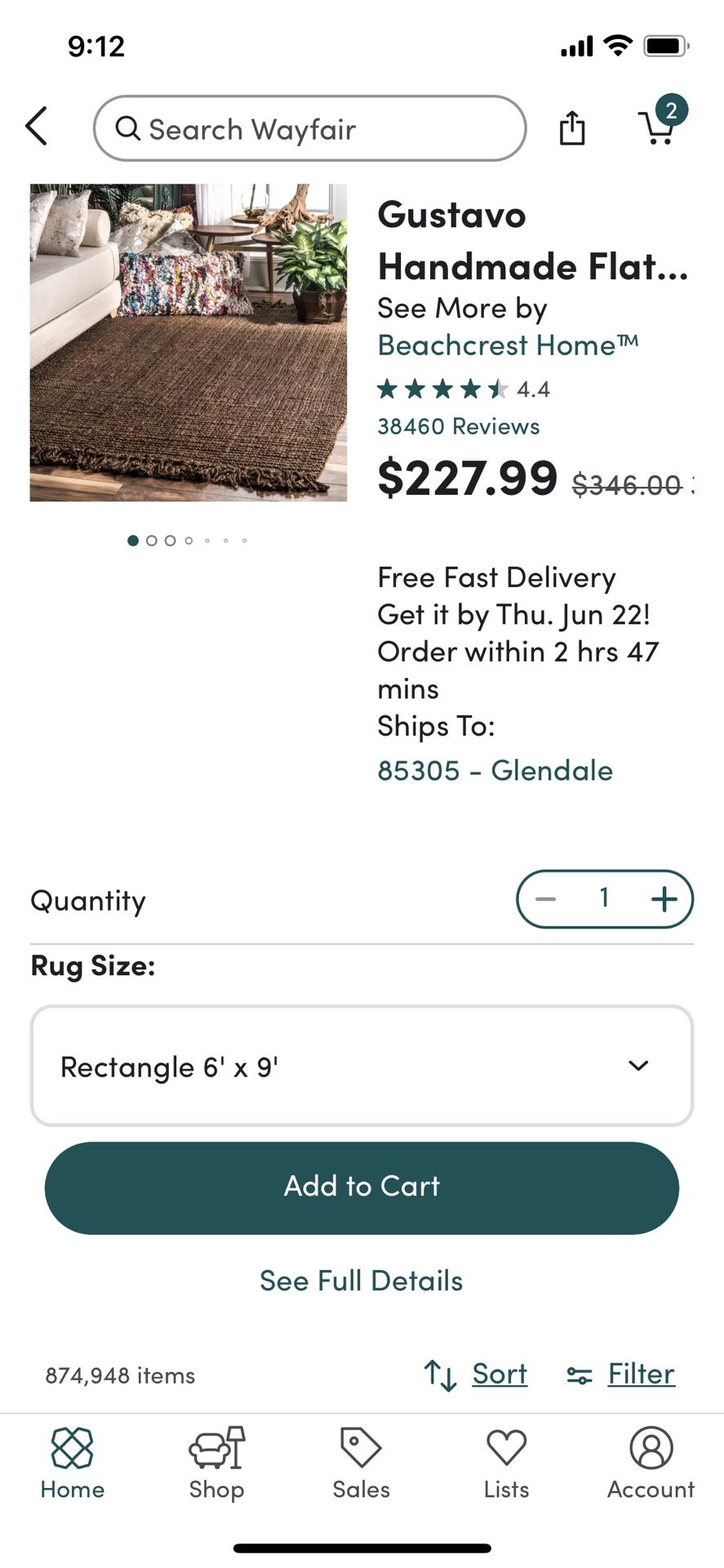Tap the Search Wayfair field
The width and height of the screenshot is (724, 1568).
(x=309, y=128)
